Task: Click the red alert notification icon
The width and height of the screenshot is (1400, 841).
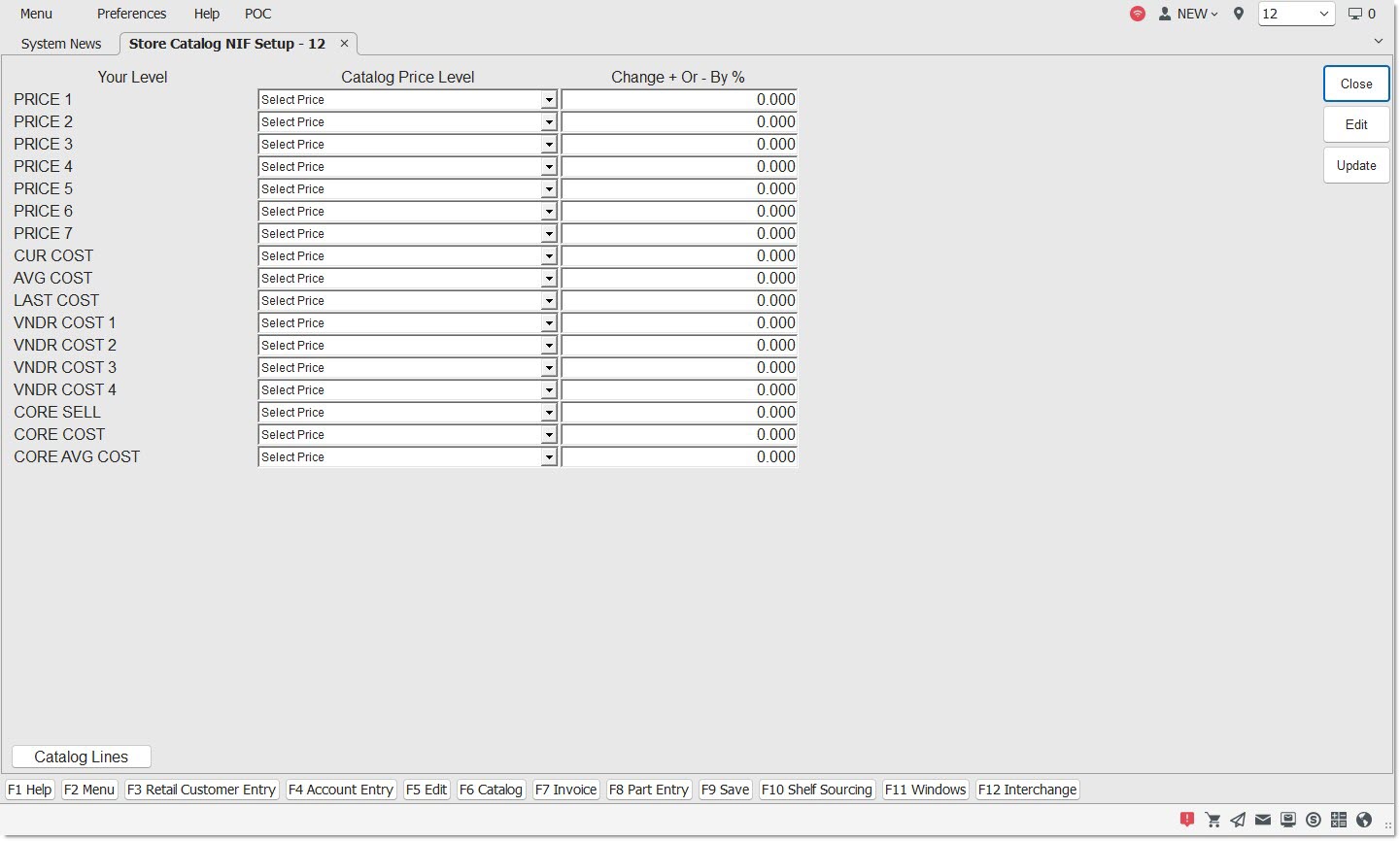Action: click(1186, 820)
